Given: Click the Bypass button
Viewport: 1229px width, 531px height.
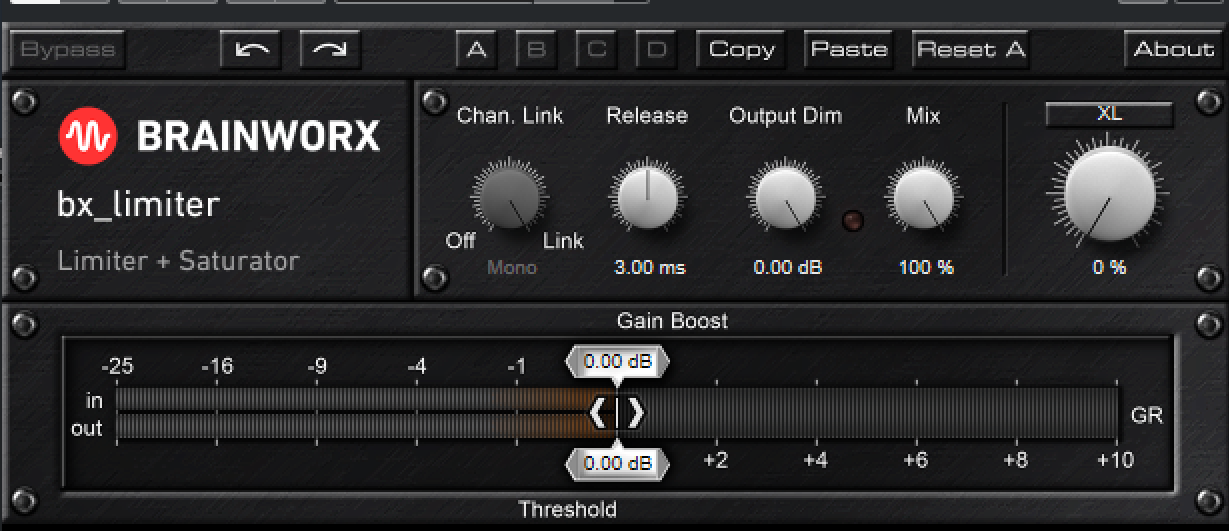Looking at the screenshot, I should (68, 49).
